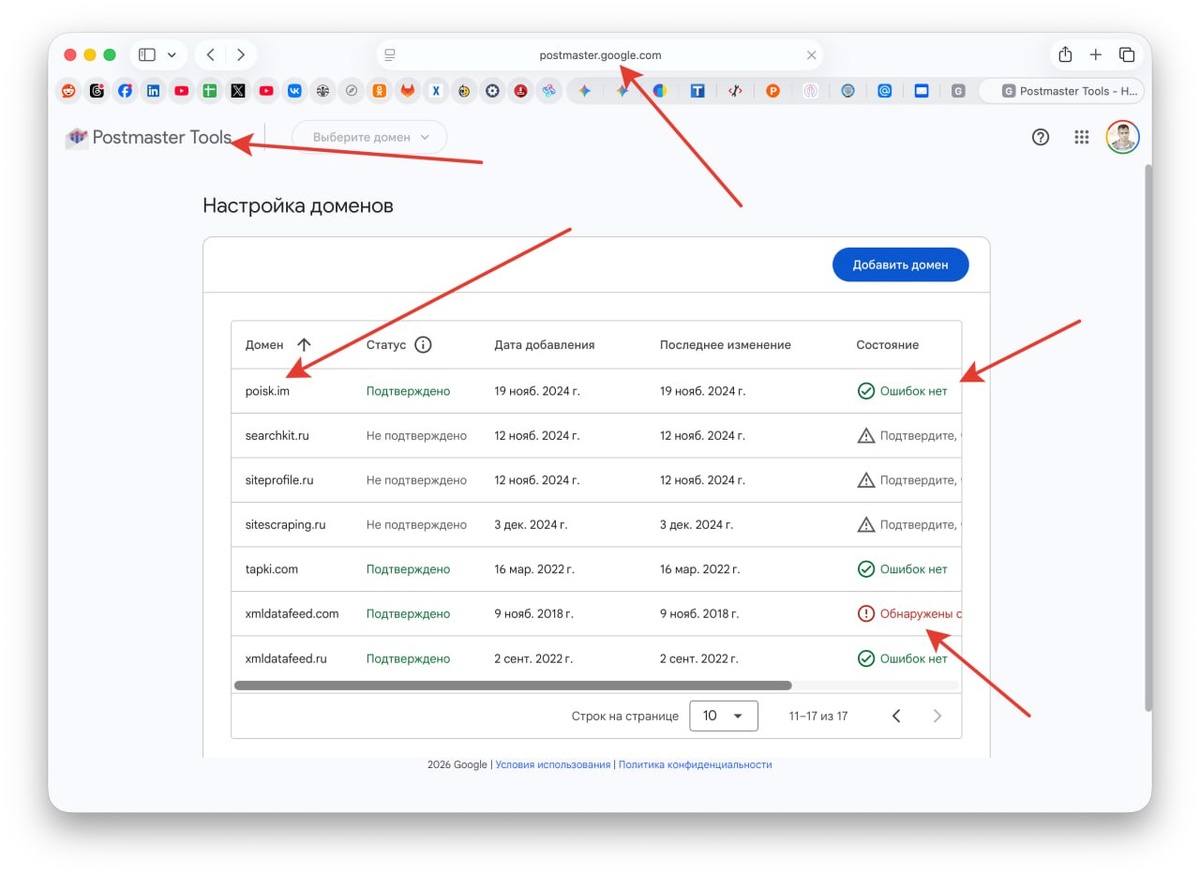
Task: Open the VK pinned tab
Action: tap(295, 90)
